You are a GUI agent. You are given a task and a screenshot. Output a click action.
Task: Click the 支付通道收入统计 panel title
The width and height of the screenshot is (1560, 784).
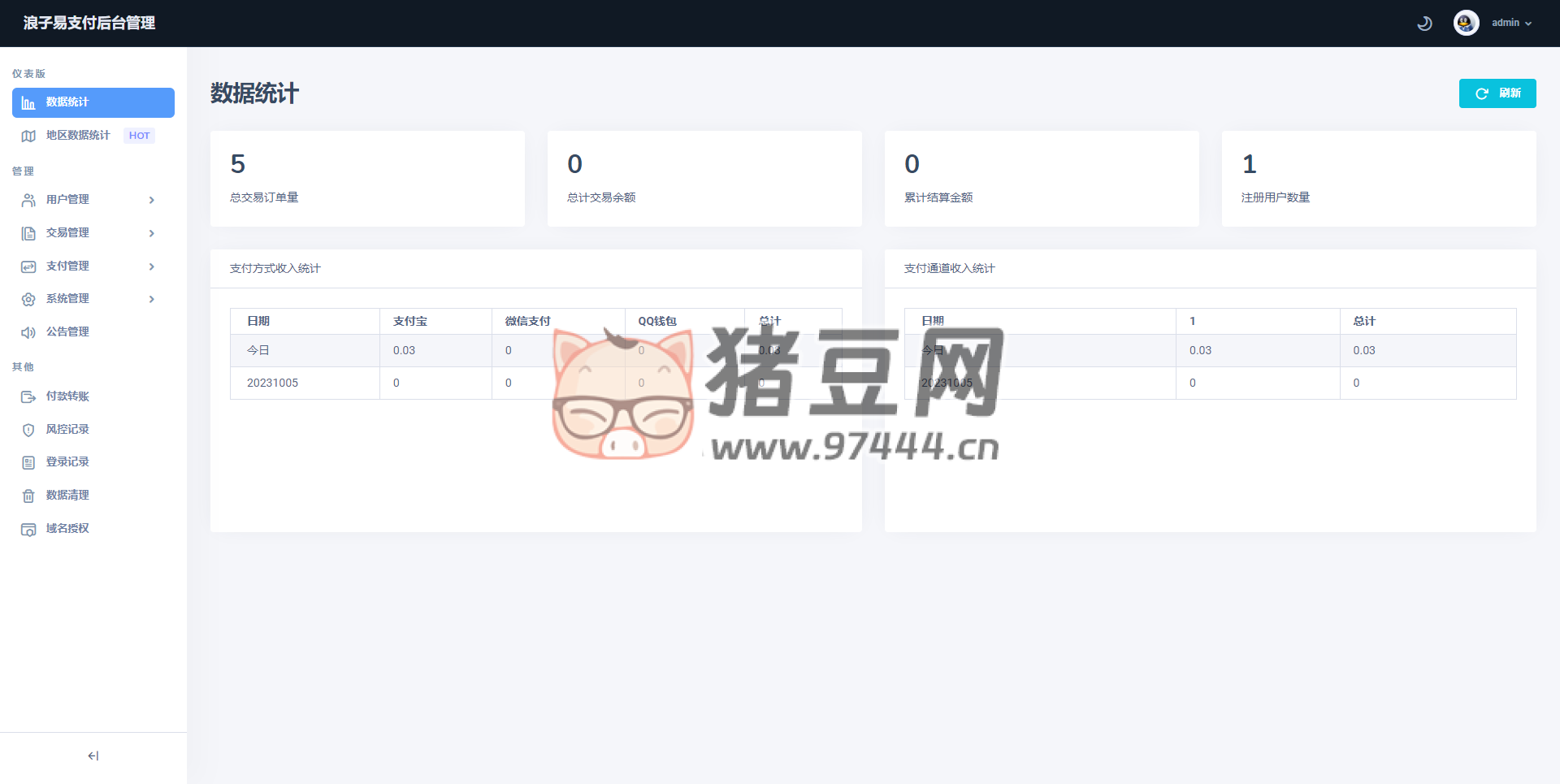[x=950, y=268]
